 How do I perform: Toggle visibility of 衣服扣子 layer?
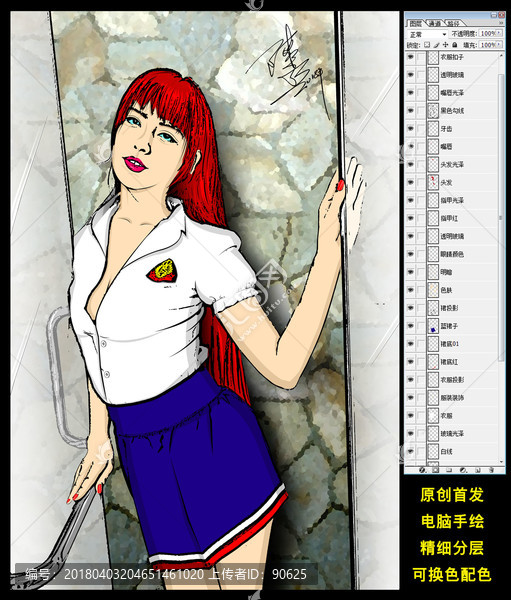pos(411,57)
